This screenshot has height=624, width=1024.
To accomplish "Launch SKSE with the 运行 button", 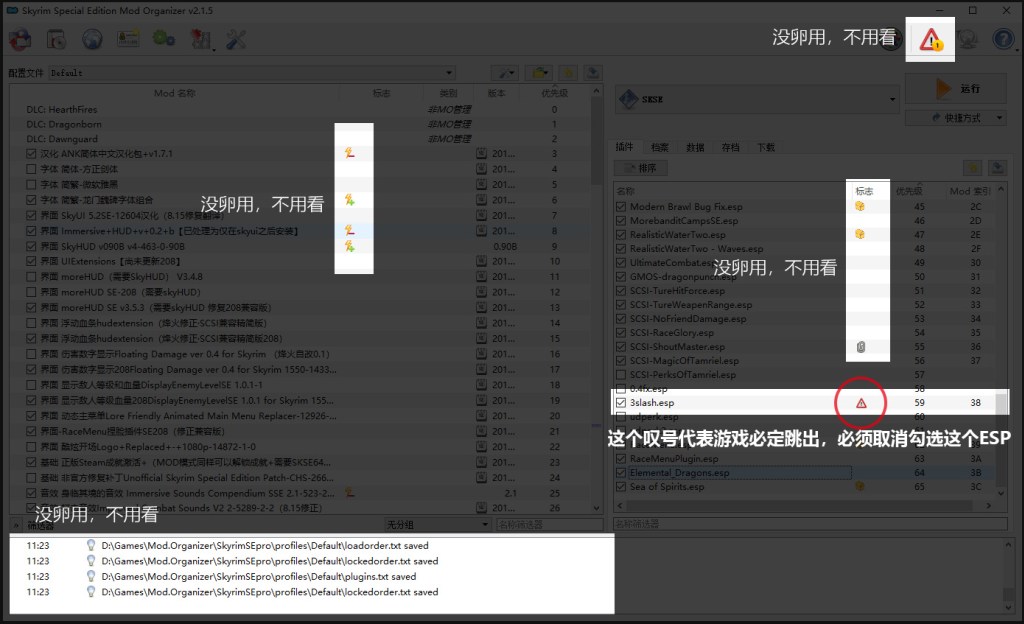I will pos(955,88).
